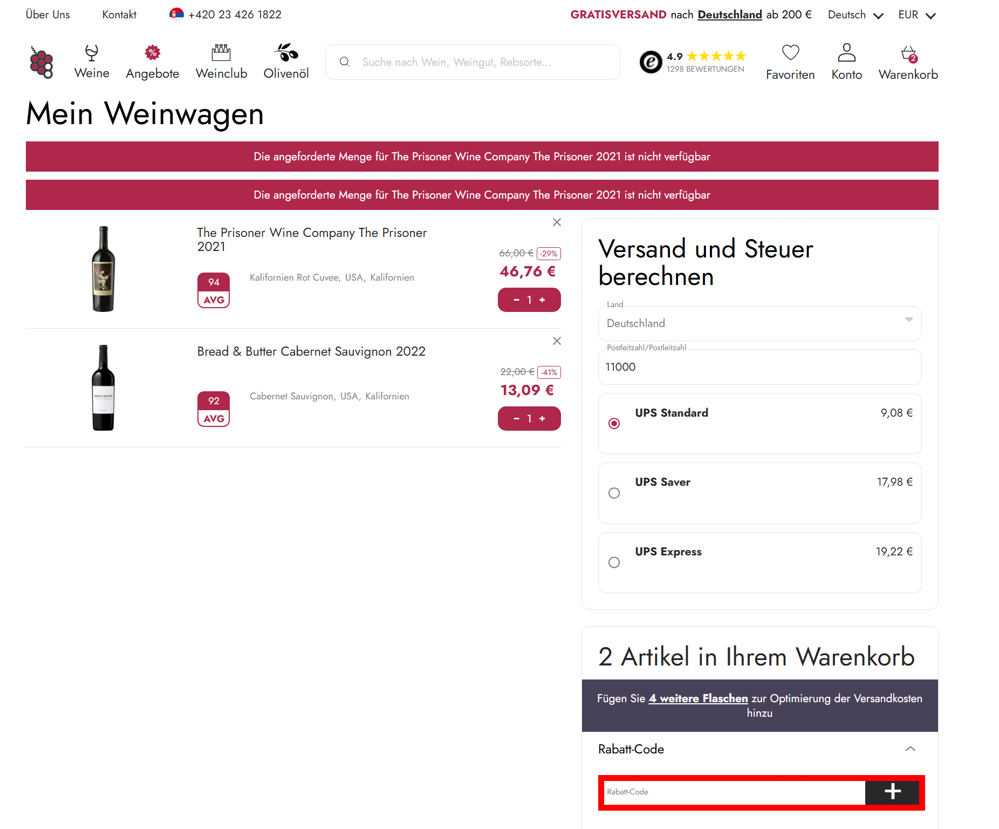
Task: Click The Prisoner bottle thumbnail
Action: pos(103,269)
